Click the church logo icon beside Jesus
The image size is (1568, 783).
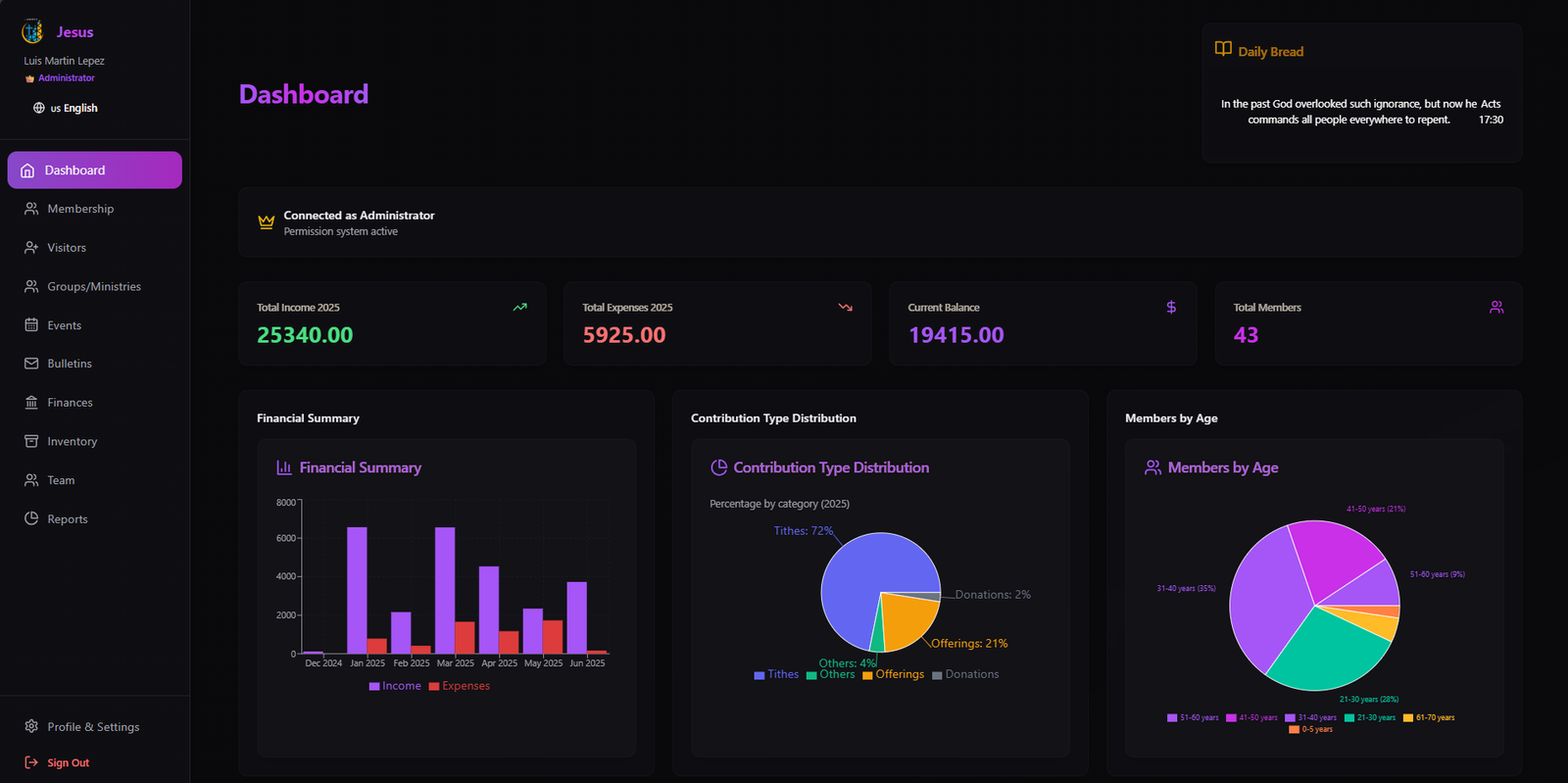pyautogui.click(x=32, y=31)
